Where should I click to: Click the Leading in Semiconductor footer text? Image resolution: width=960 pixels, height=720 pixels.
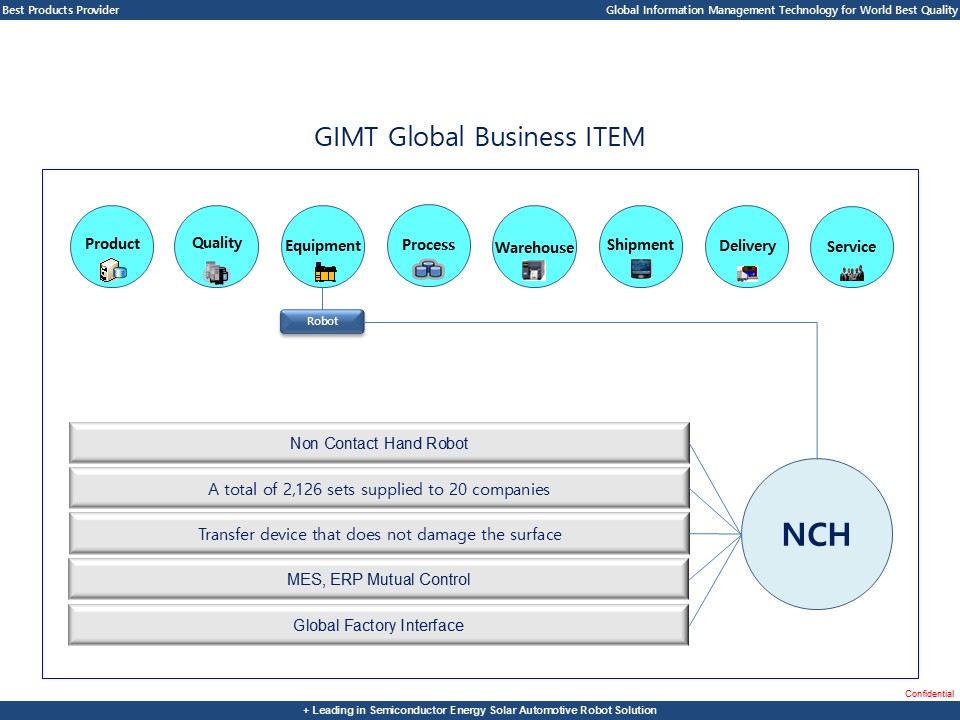(480, 710)
